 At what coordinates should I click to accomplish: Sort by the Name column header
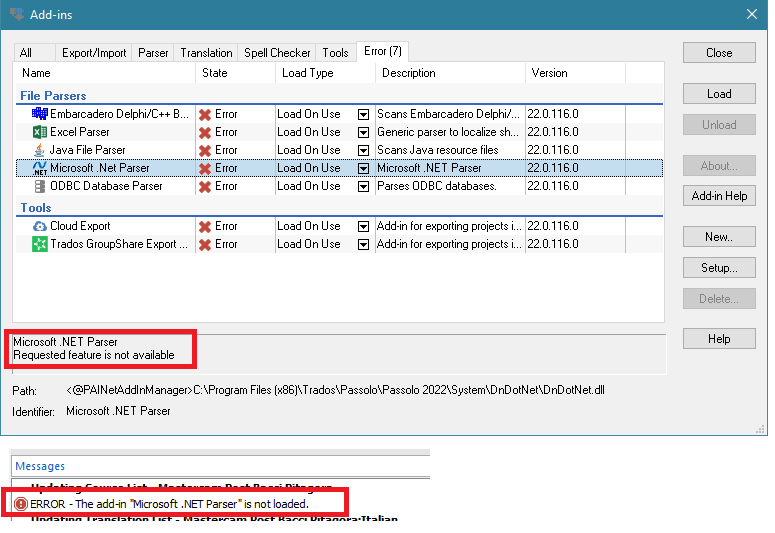coord(105,73)
